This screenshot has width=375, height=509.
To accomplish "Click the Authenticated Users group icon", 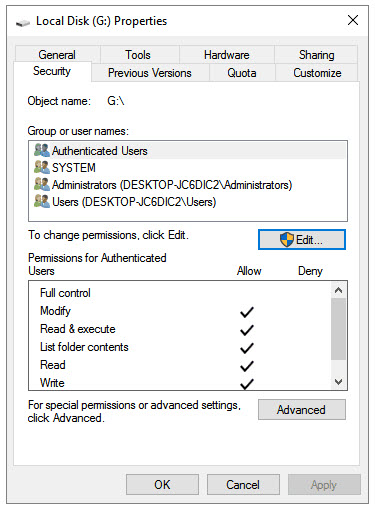I will (42, 150).
